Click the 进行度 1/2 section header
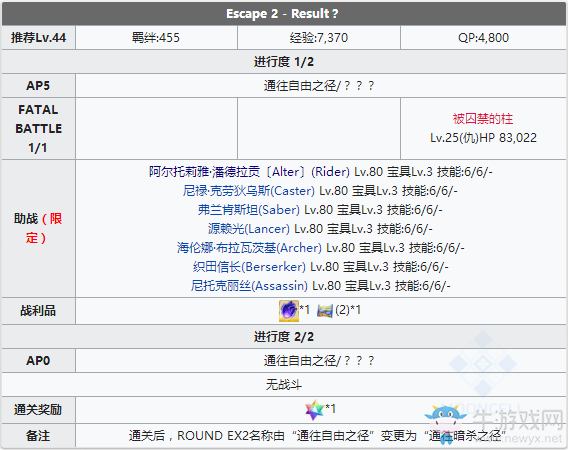The width and height of the screenshot is (568, 450). pos(284,62)
